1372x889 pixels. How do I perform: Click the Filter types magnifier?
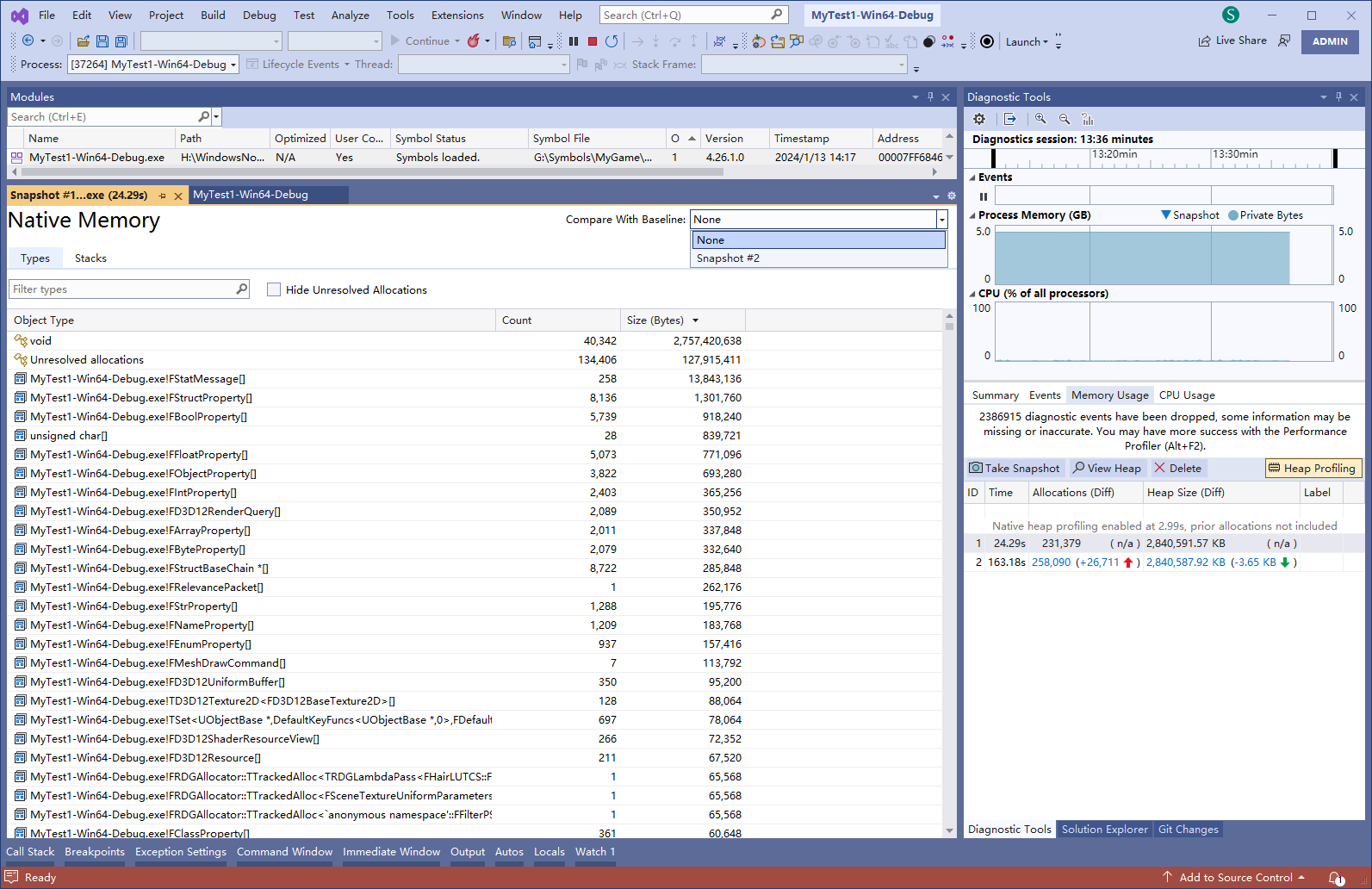click(242, 289)
